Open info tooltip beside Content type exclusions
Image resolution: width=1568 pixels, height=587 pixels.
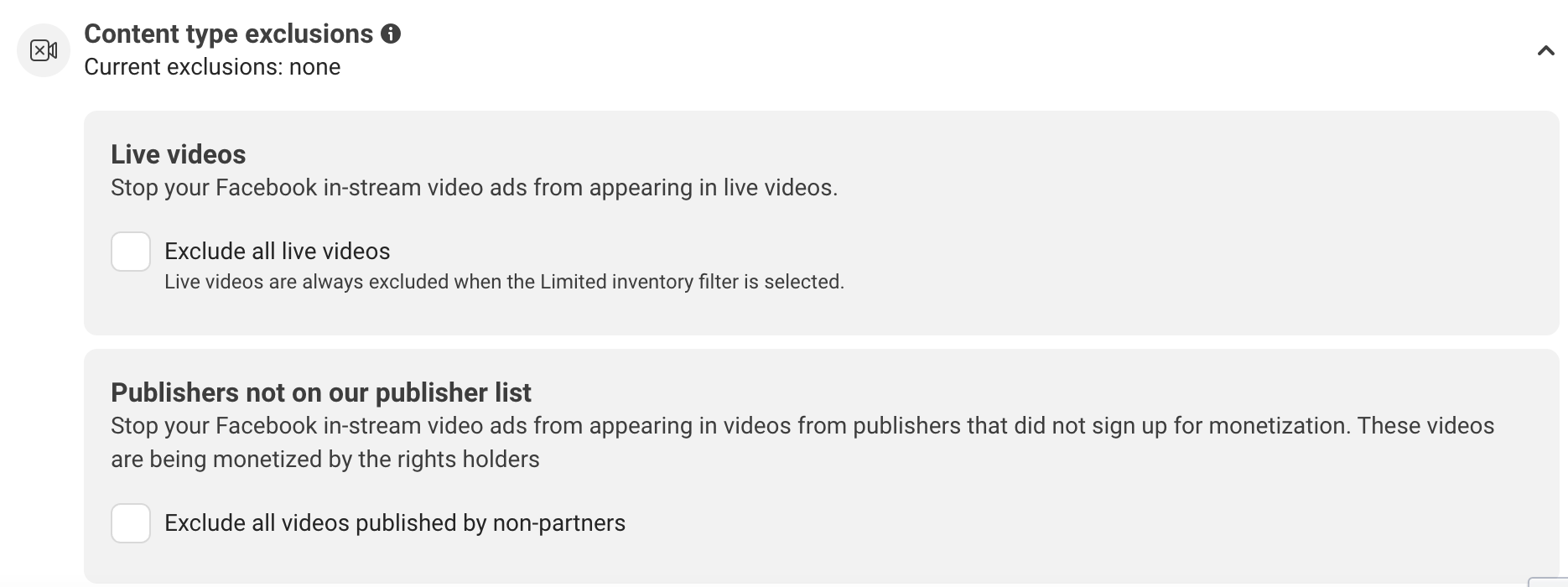coord(391,34)
